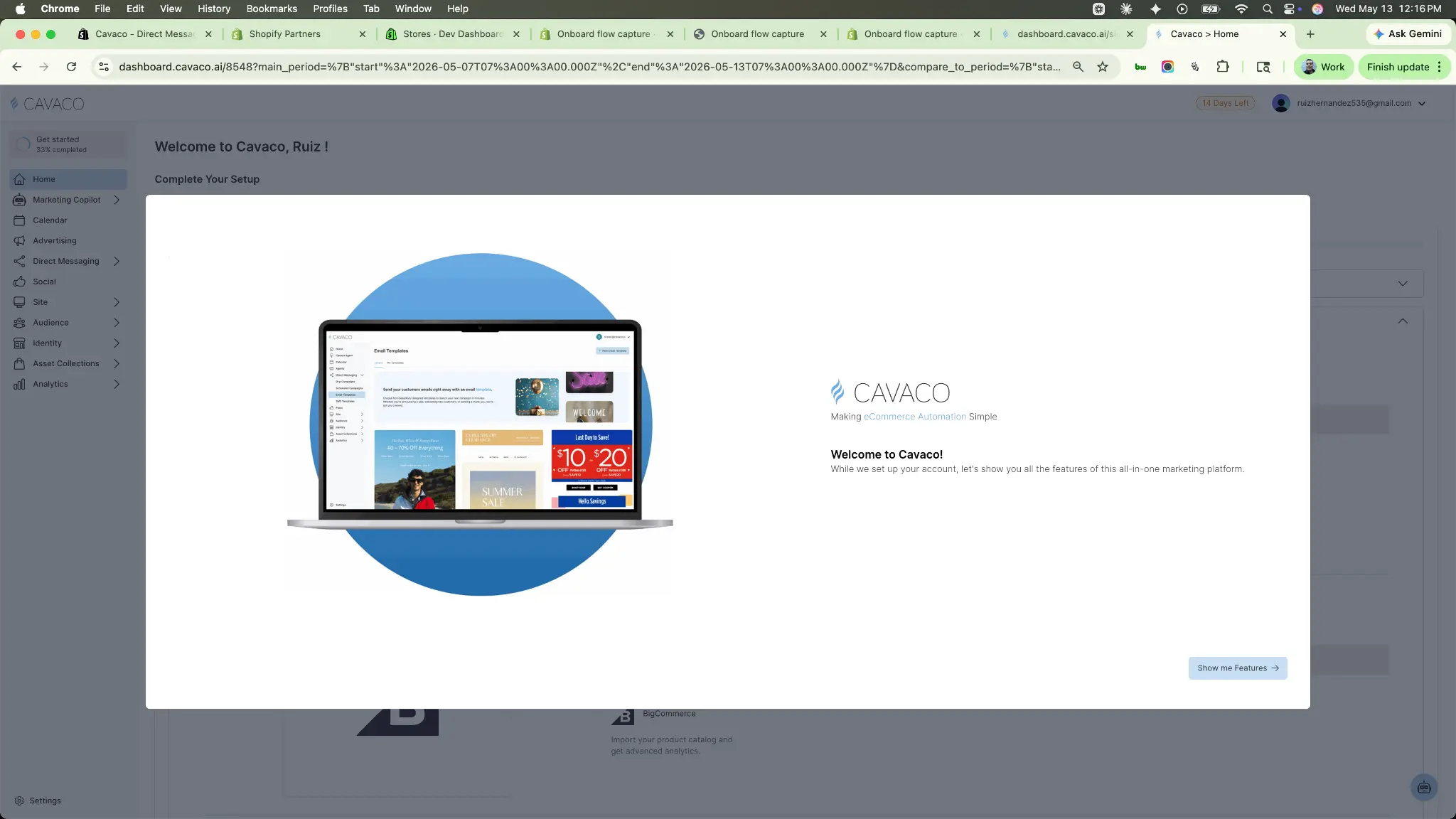Image resolution: width=1456 pixels, height=819 pixels.
Task: Open the Apple menu
Action: tap(20, 9)
